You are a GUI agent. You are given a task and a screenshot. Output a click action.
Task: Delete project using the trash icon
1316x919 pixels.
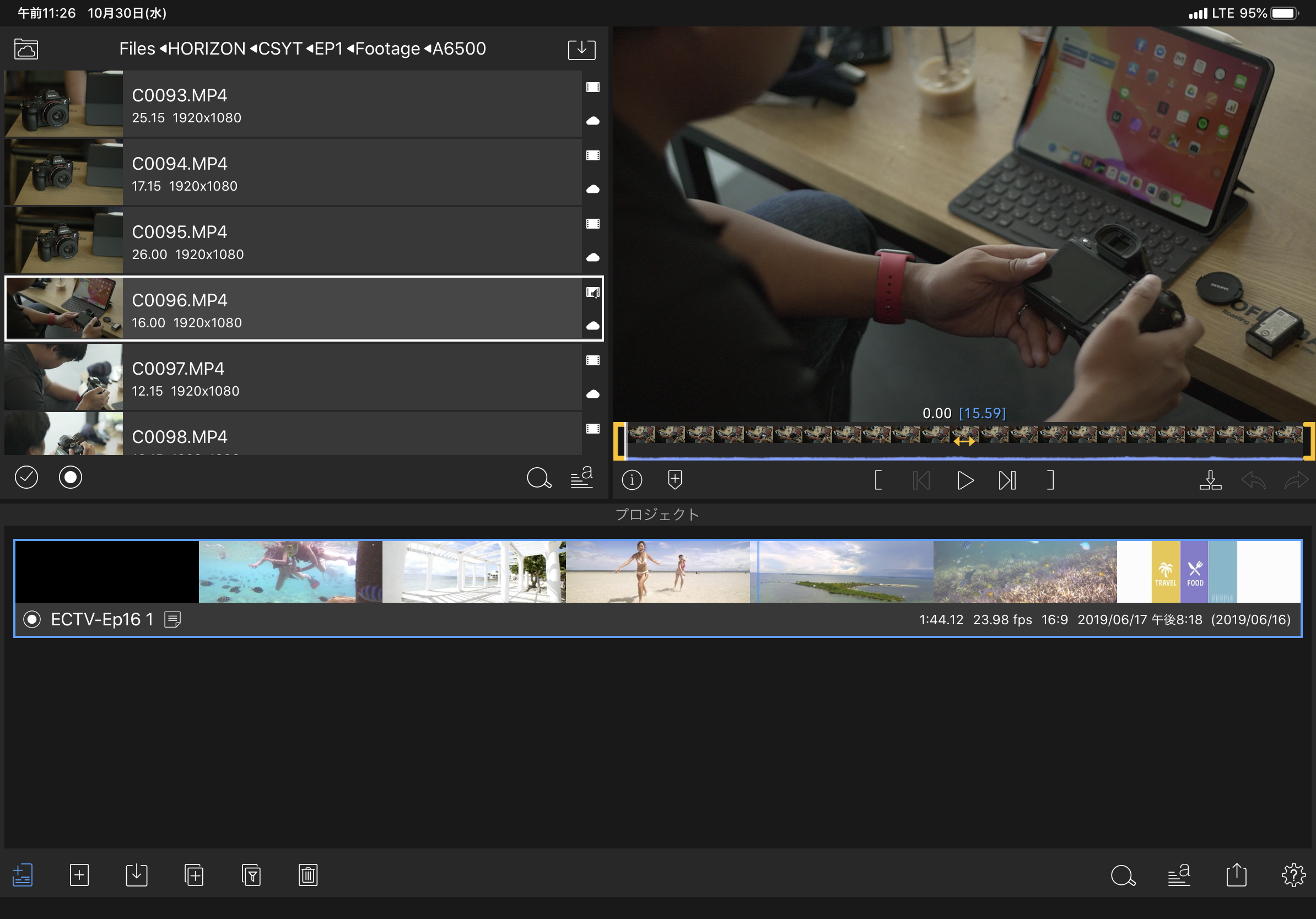(x=308, y=875)
